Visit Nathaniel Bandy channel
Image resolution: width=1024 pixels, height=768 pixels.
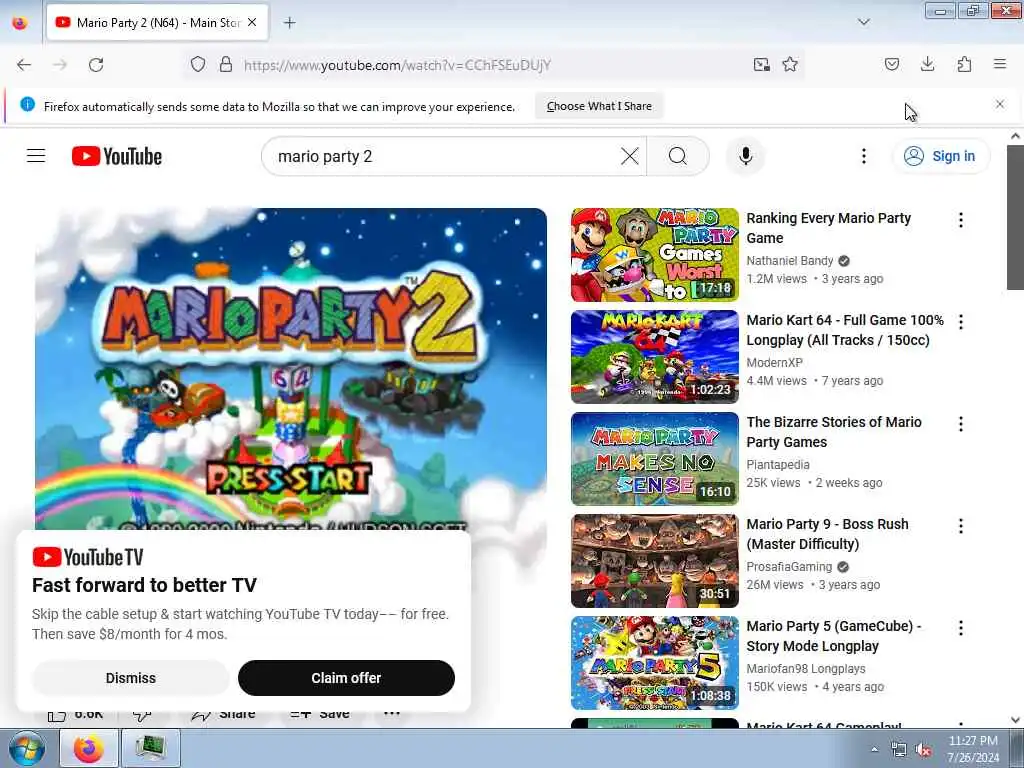coord(790,261)
